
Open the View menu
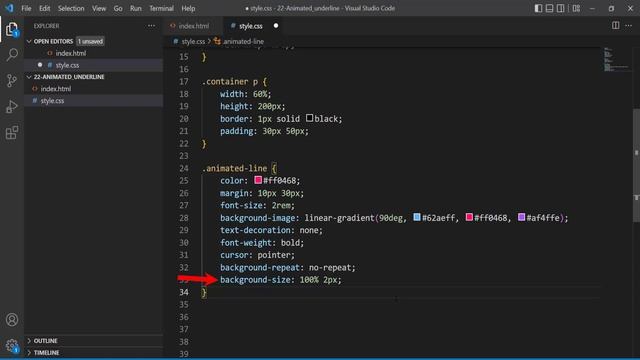point(99,8)
